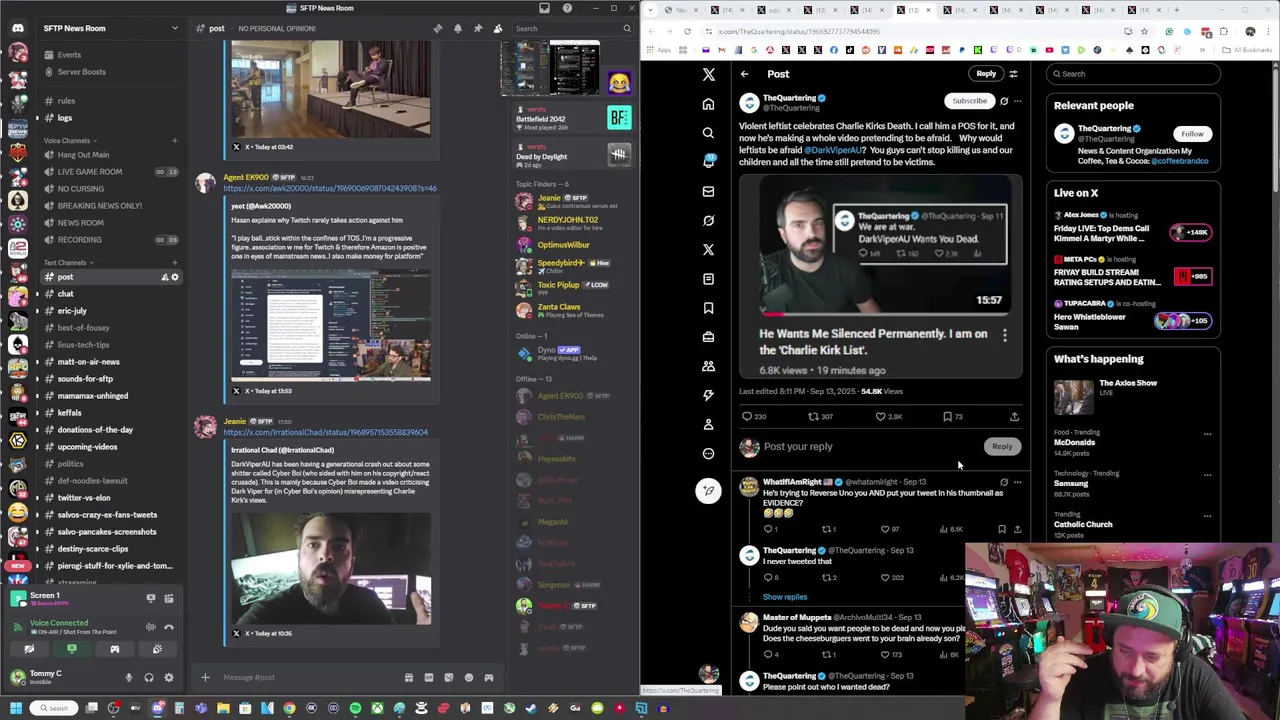Screen dimensions: 1280x720
Task: Like TheQuartering post heart icon
Action: [880, 417]
